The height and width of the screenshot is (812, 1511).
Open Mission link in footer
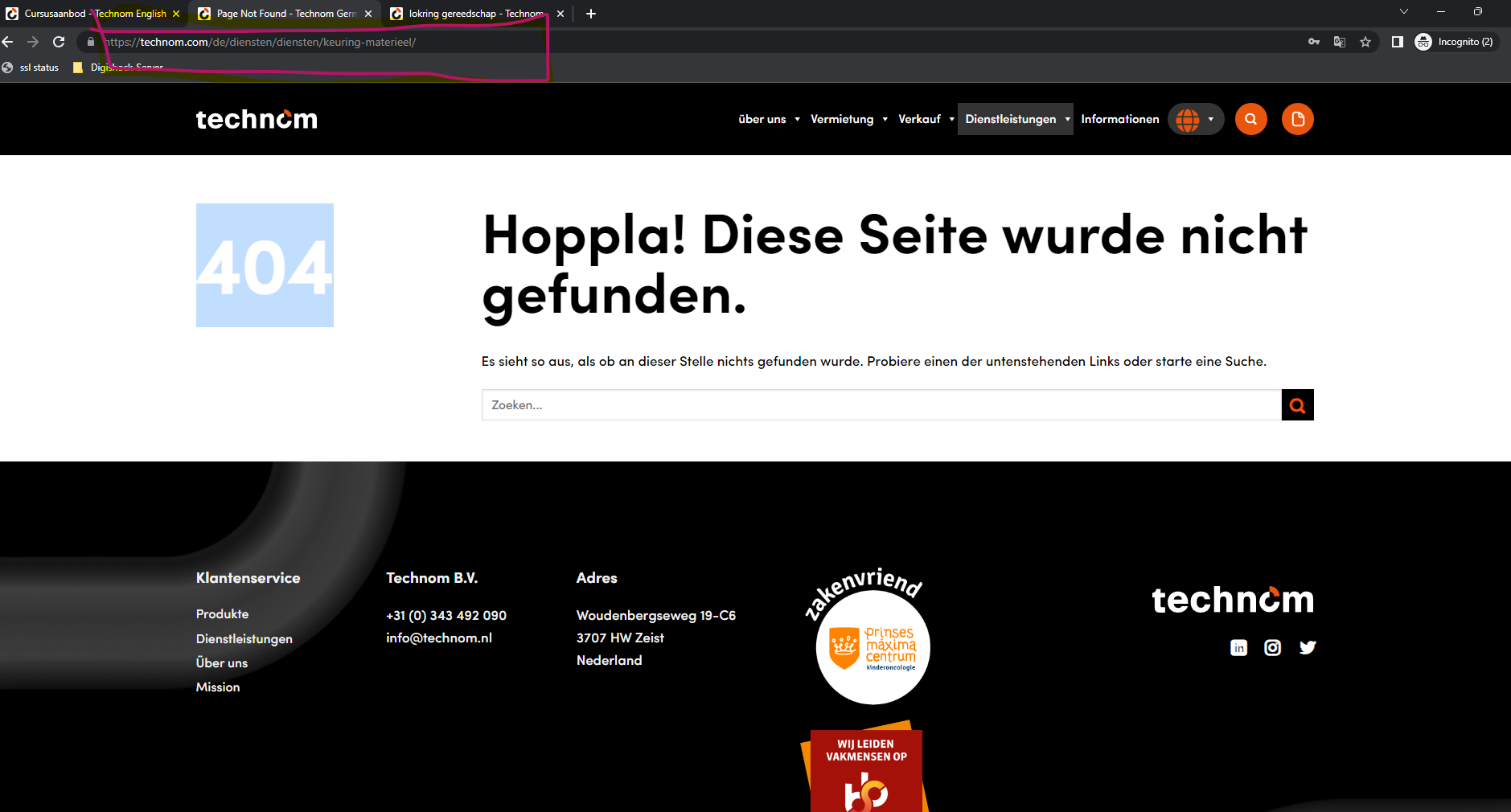[218, 687]
